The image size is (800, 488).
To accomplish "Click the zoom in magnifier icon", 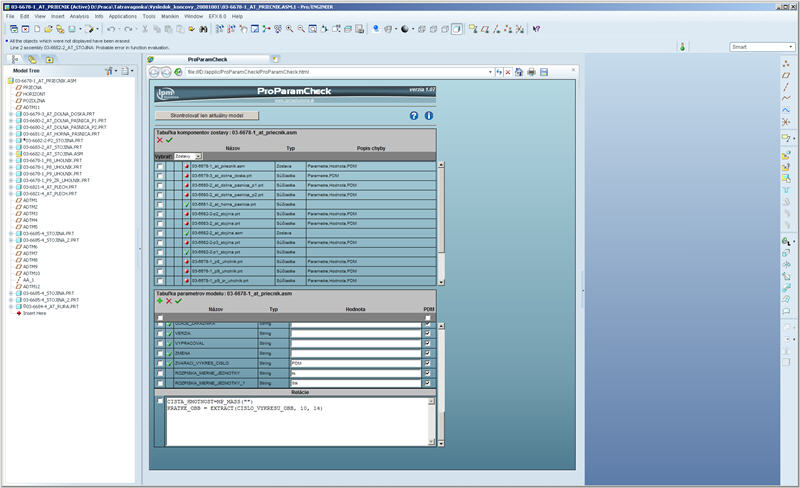I will [x=289, y=29].
